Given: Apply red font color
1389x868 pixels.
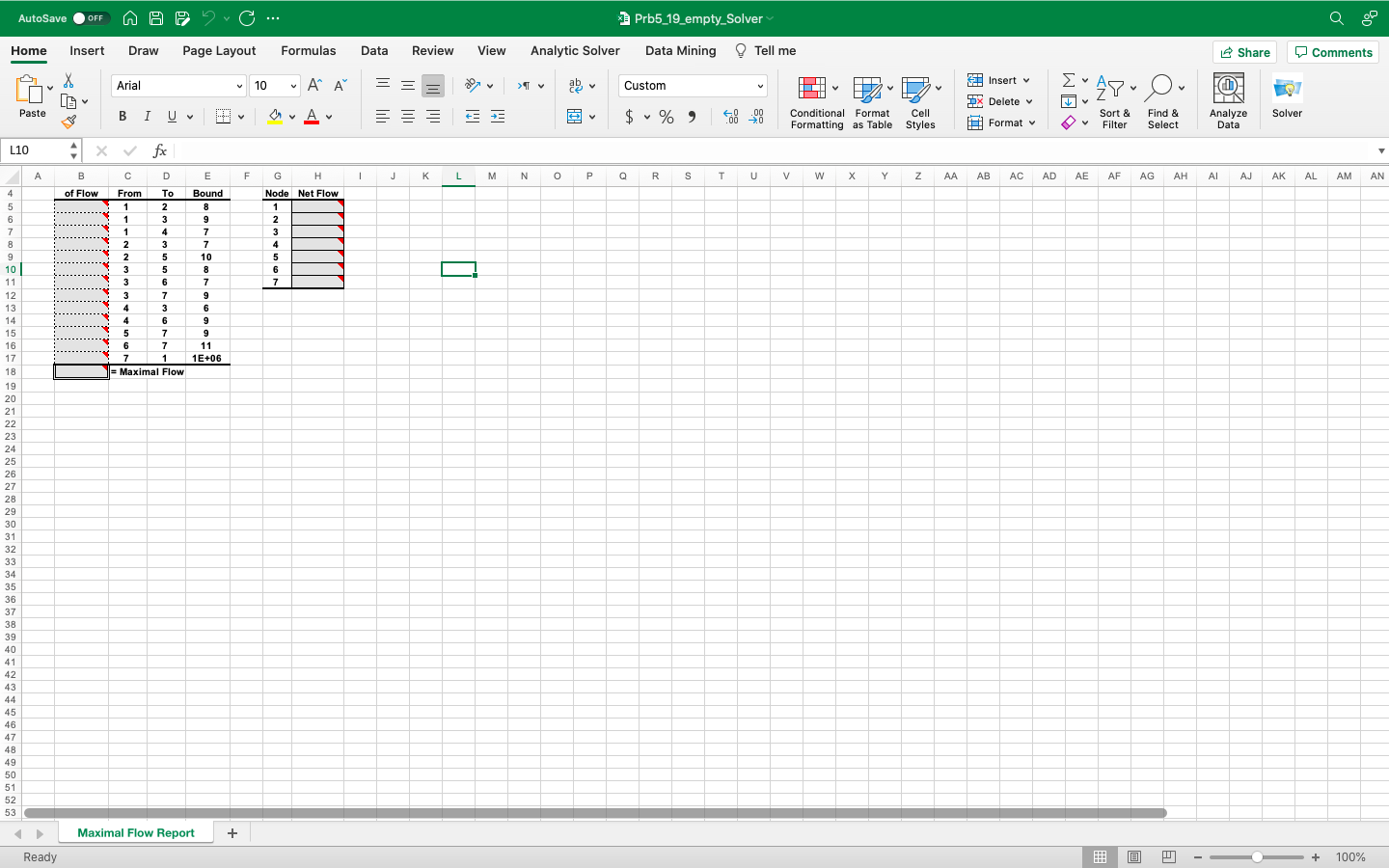Looking at the screenshot, I should coord(312,117).
